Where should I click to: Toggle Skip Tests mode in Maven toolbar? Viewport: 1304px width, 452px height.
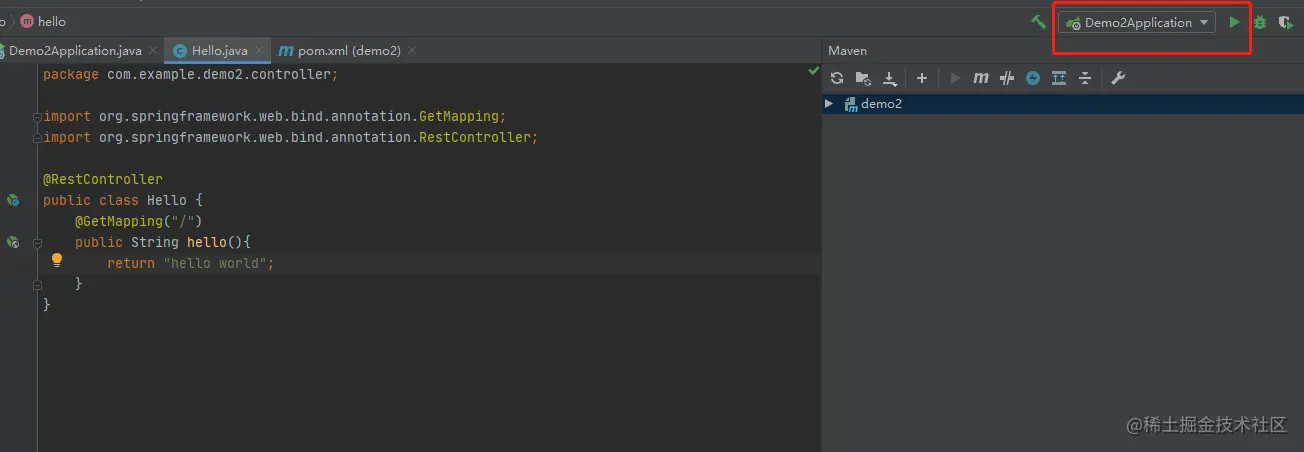(1033, 78)
